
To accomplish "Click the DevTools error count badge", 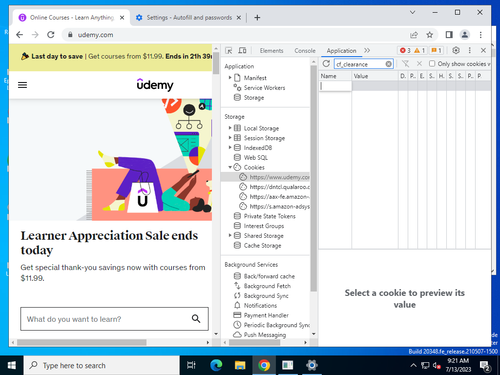I will 405,50.
